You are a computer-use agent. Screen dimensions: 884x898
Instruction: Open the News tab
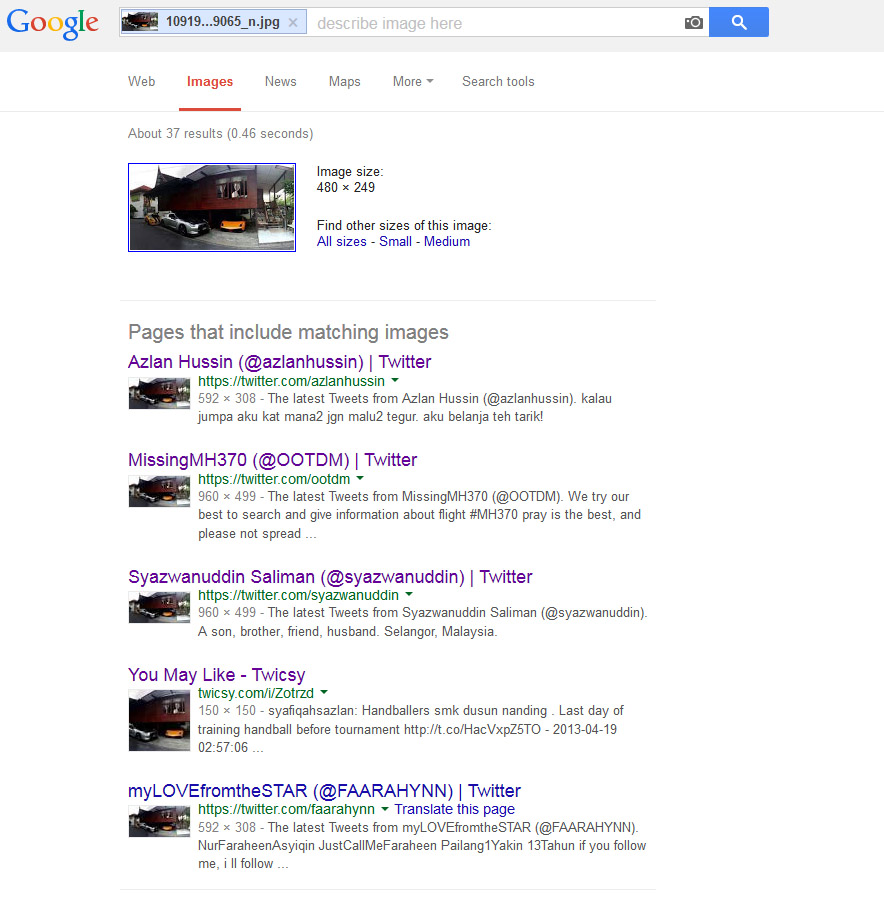coord(281,81)
